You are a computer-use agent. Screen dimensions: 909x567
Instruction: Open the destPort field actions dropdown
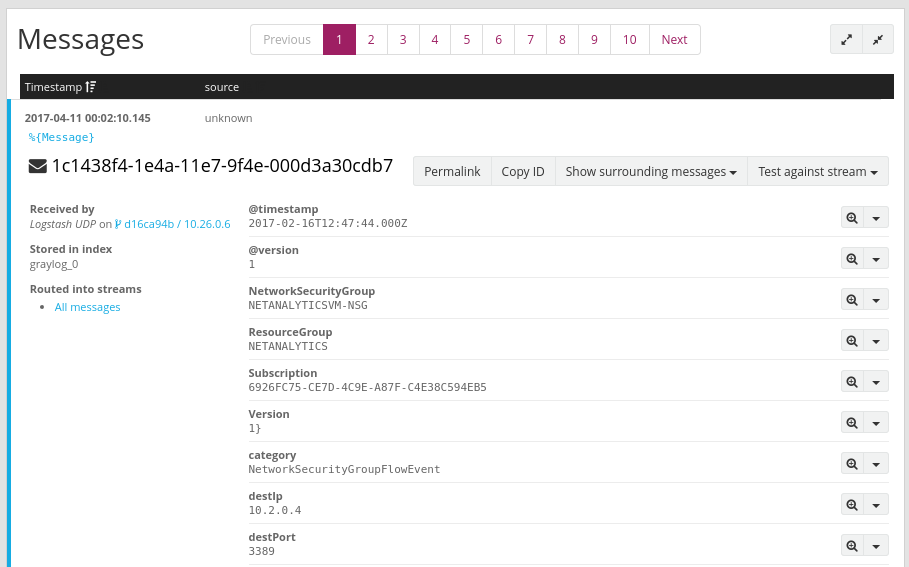tap(876, 546)
